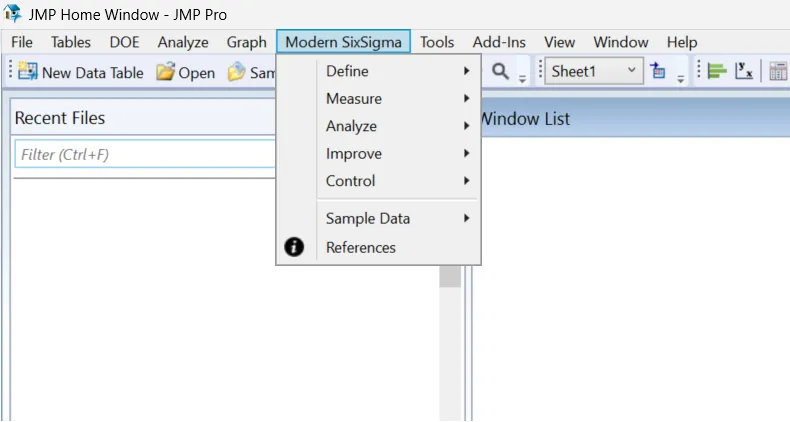This screenshot has width=790, height=422.
Task: Open the File menu
Action: pyautogui.click(x=22, y=42)
